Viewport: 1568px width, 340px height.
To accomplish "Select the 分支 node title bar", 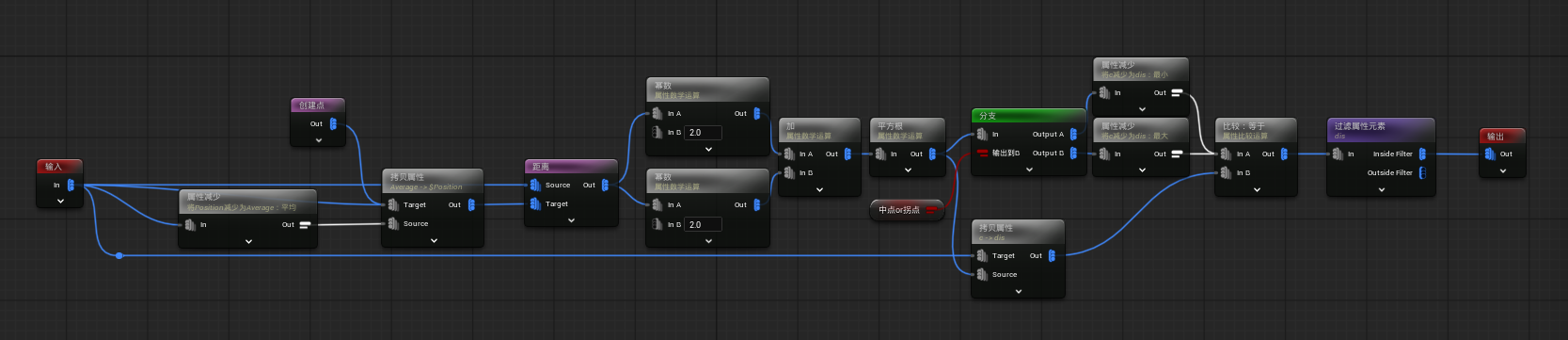I will (x=1028, y=115).
